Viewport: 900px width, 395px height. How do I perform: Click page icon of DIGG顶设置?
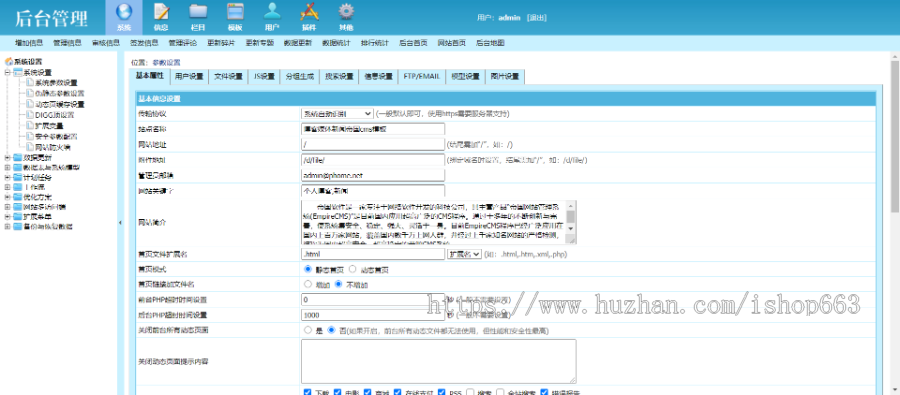[x=30, y=115]
